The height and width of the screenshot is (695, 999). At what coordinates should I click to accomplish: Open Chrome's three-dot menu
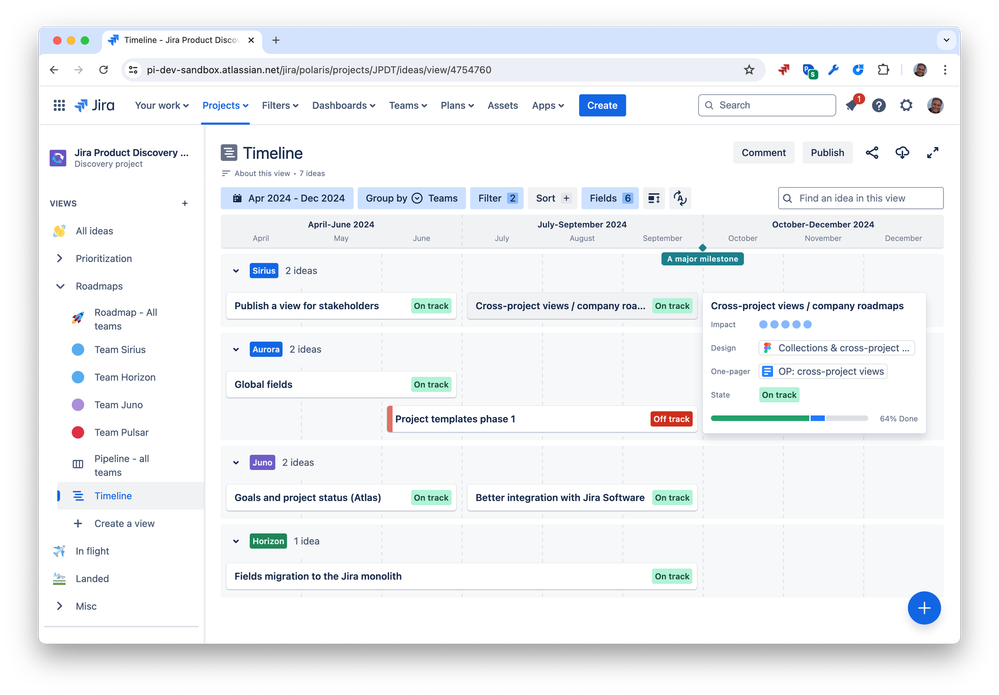coord(945,70)
